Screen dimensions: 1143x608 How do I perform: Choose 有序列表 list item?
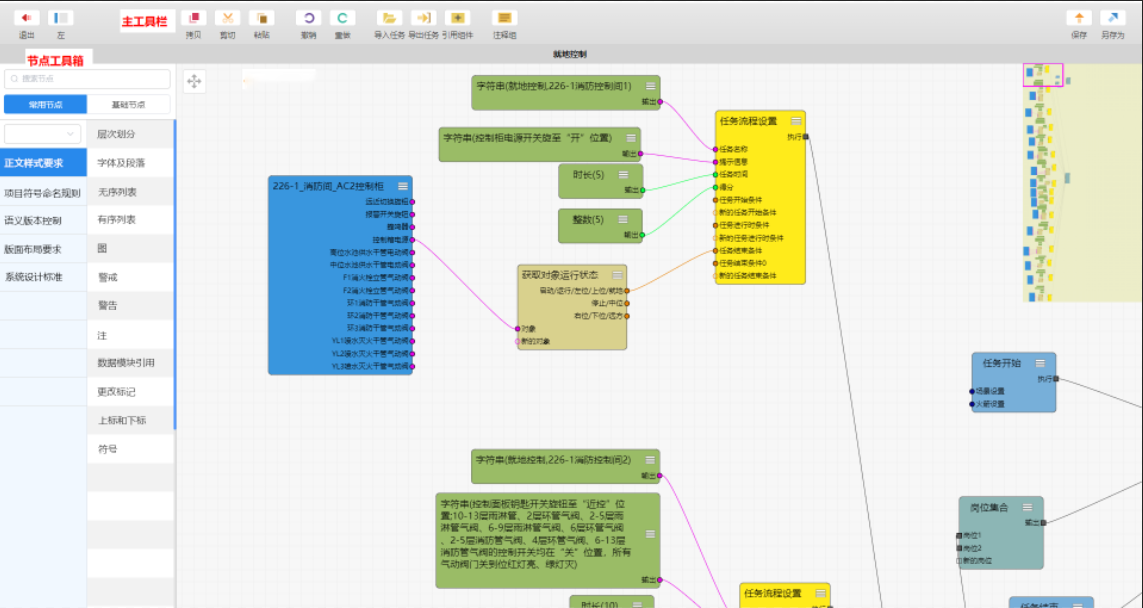130,220
